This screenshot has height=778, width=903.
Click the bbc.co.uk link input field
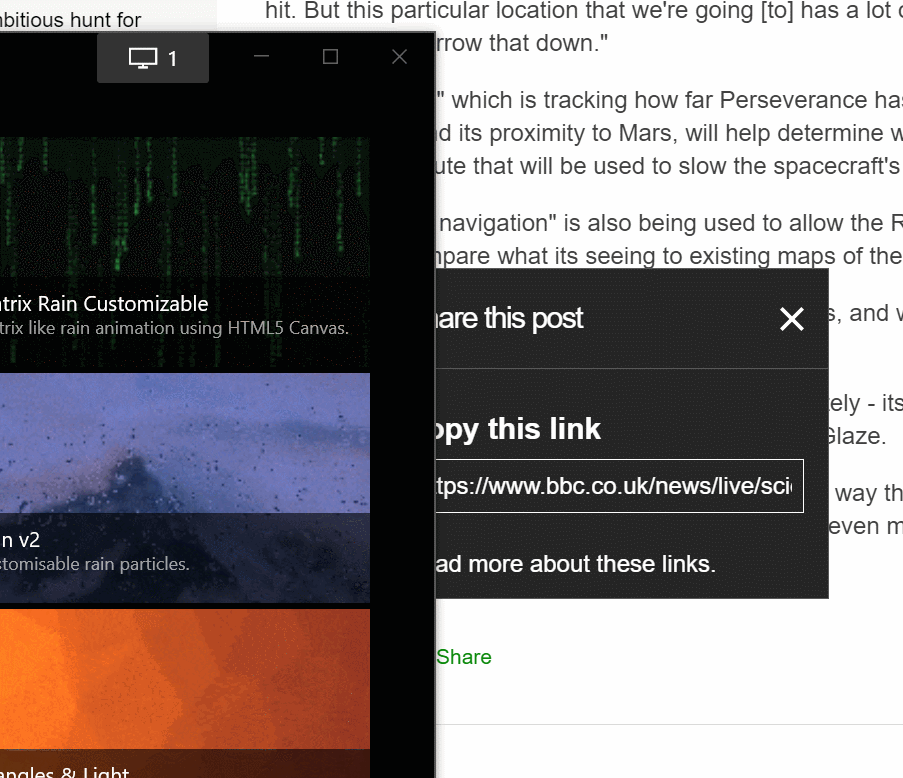coord(619,486)
